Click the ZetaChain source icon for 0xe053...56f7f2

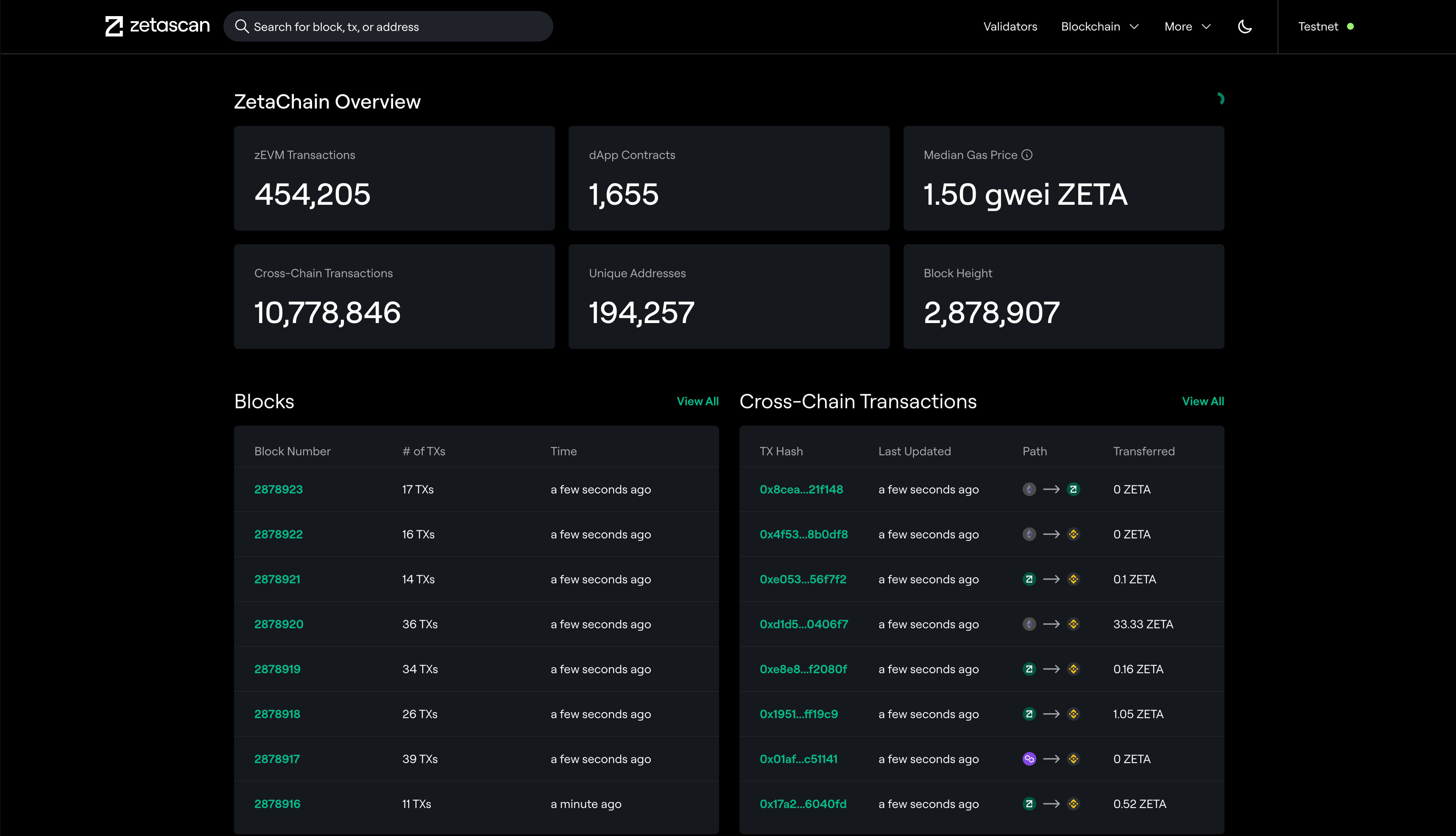1029,580
